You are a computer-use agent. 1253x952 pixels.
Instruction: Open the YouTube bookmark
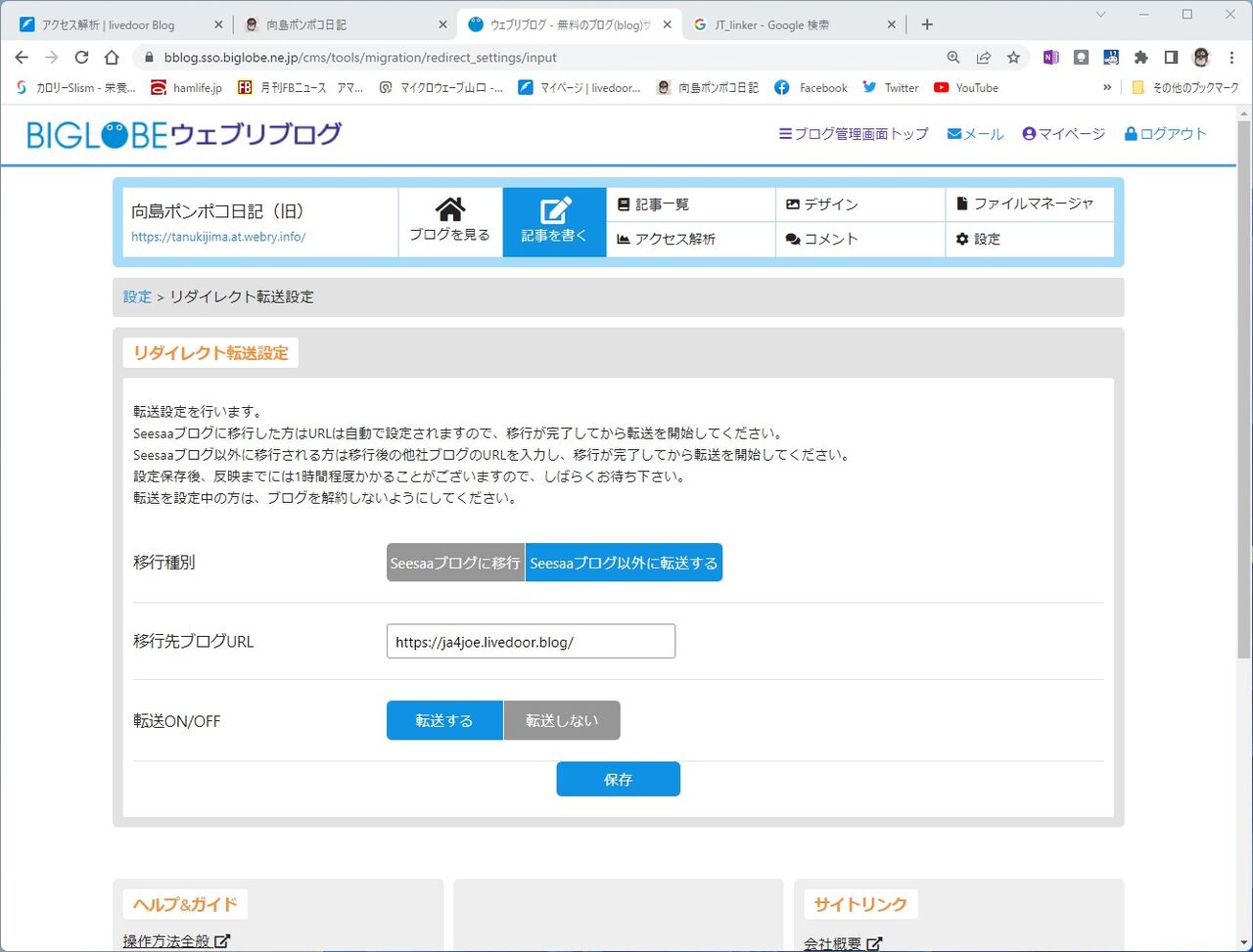965,87
